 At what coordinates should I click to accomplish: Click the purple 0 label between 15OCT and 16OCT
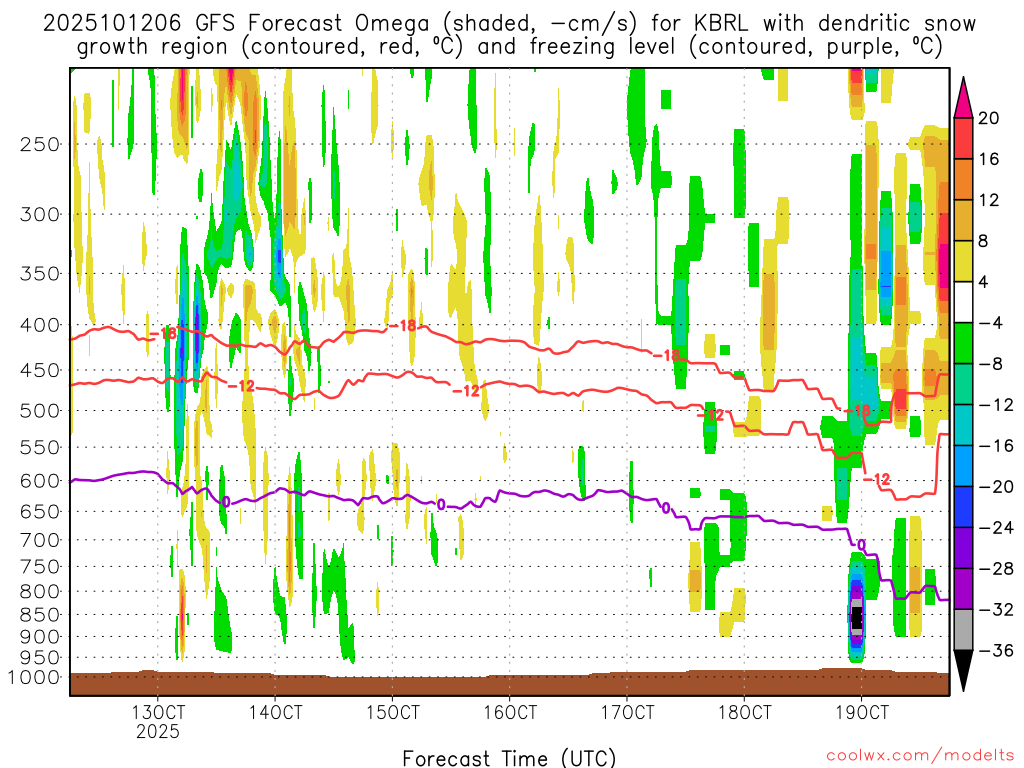point(441,505)
